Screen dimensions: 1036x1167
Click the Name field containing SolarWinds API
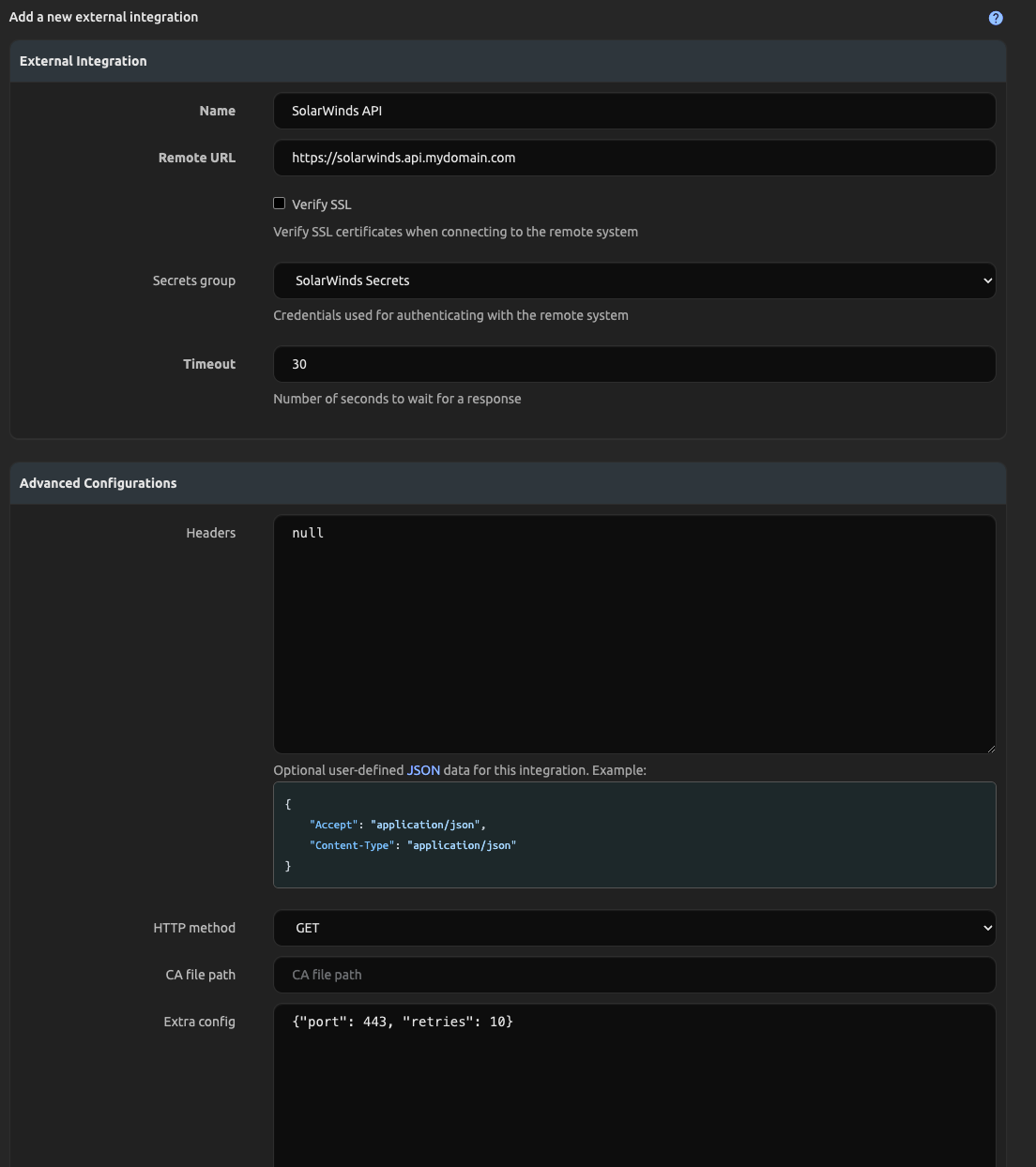[634, 110]
